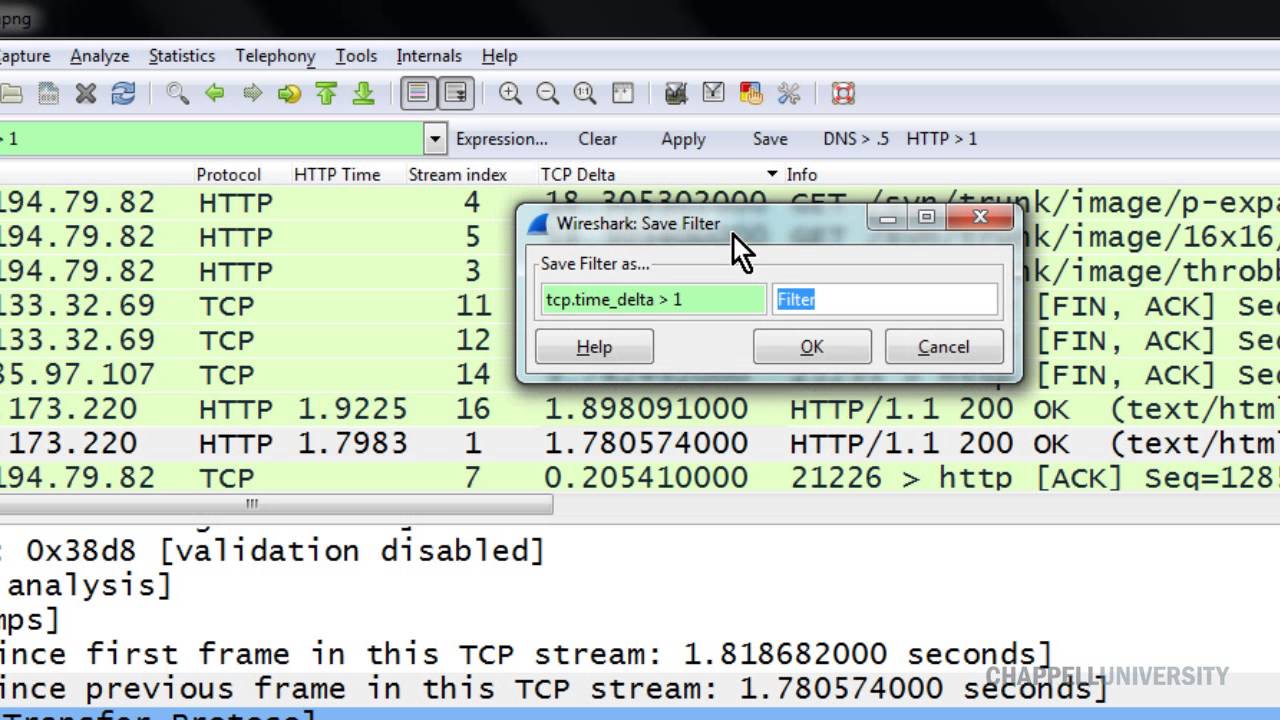Open the Tools menu
Viewport: 1280px width, 720px height.
(356, 56)
